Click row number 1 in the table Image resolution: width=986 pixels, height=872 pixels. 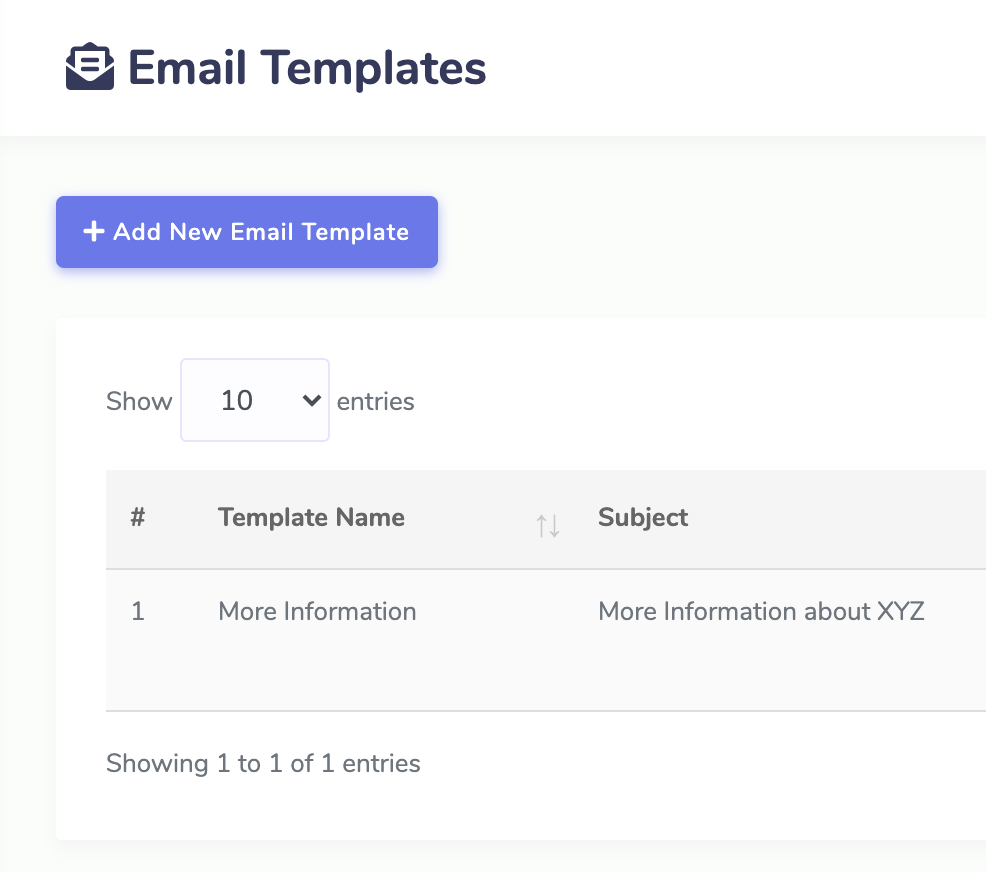(138, 611)
